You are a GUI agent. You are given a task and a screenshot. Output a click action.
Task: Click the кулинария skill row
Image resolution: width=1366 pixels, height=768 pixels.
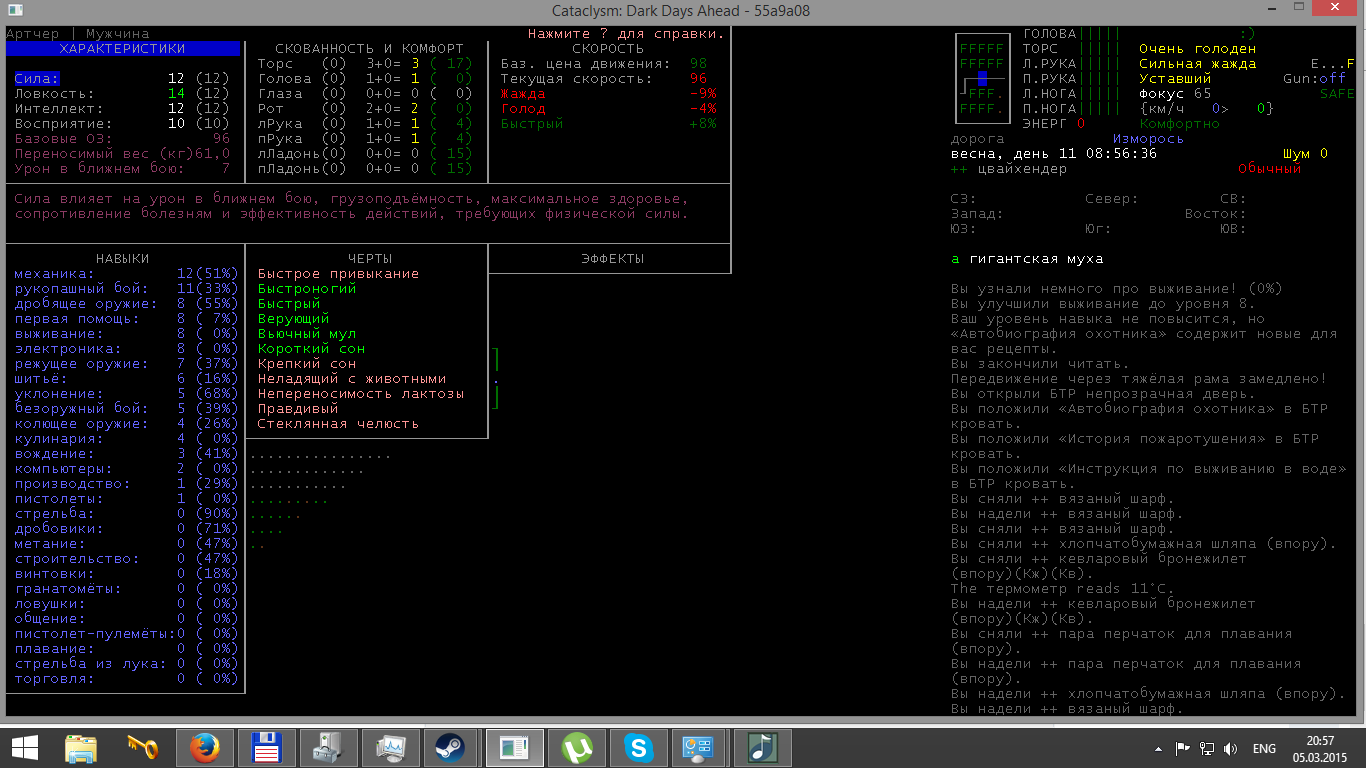tap(126, 438)
